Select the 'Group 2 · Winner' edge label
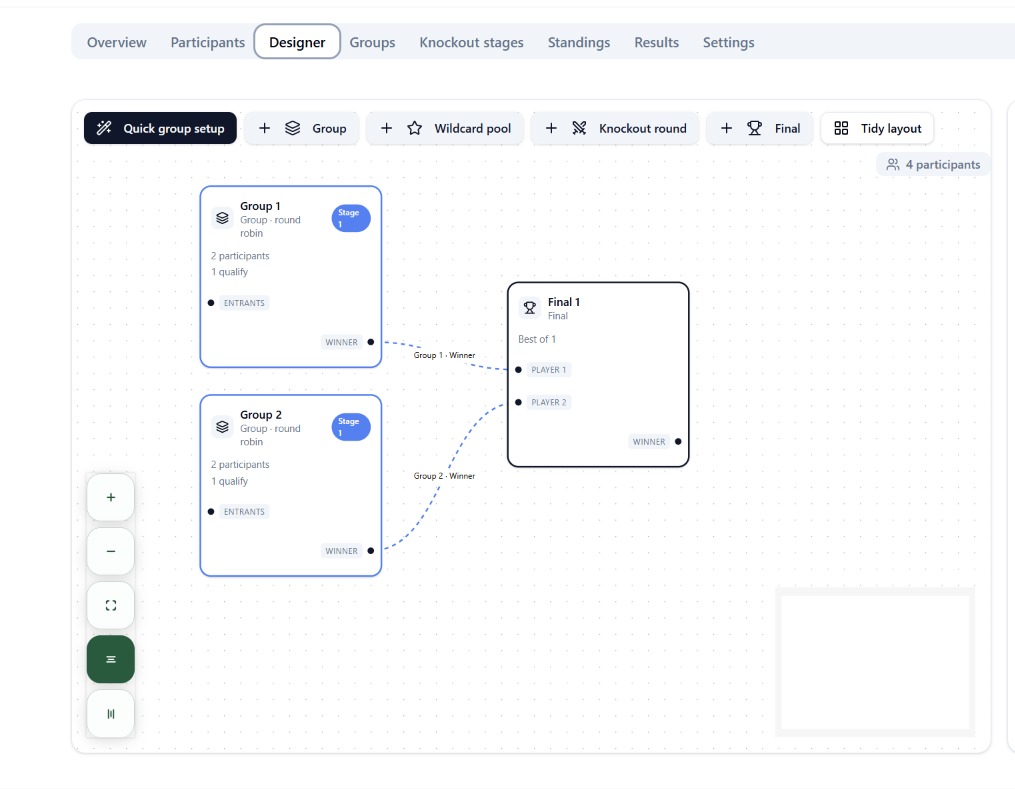This screenshot has height=789, width=1015. point(444,476)
